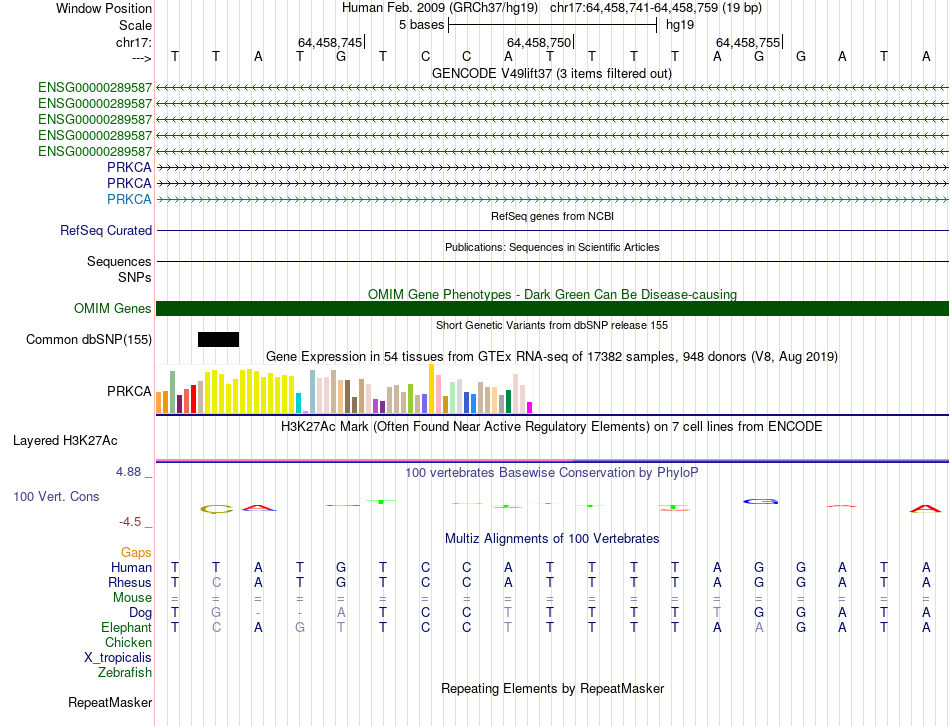This screenshot has width=950, height=726.
Task: Select the Scale label in the ruler
Action: 135,25
